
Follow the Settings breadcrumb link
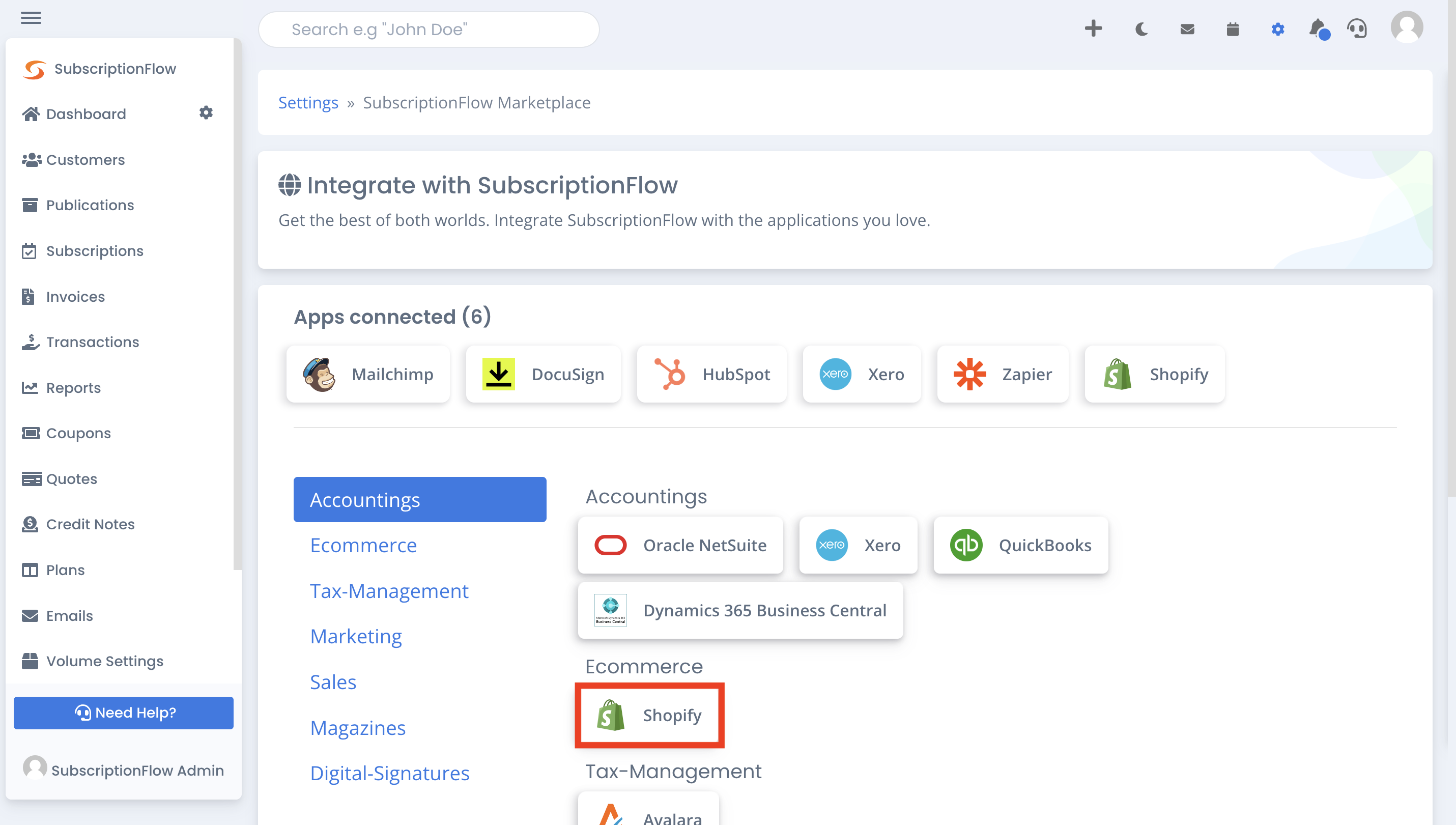(x=308, y=103)
